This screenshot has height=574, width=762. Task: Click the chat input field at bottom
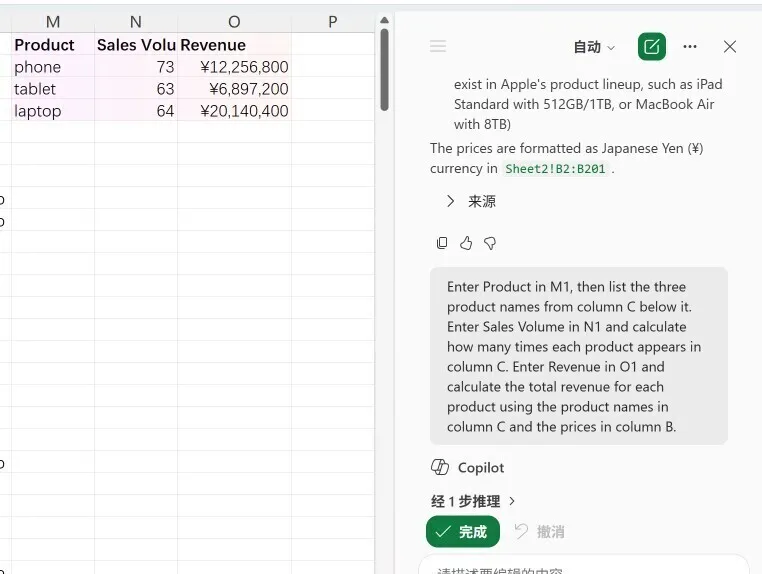click(x=584, y=566)
